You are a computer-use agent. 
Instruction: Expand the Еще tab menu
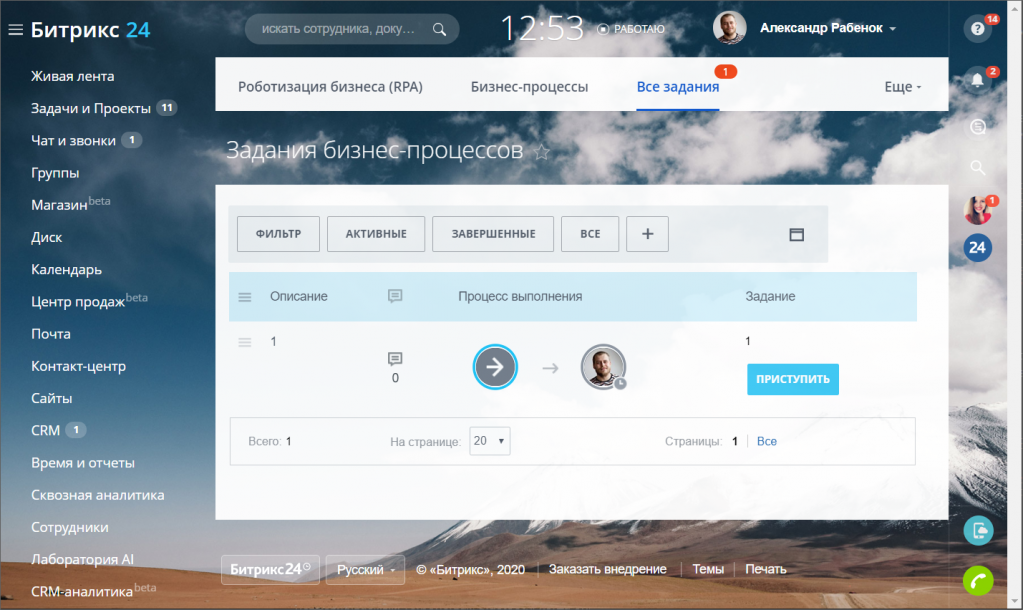coord(902,87)
